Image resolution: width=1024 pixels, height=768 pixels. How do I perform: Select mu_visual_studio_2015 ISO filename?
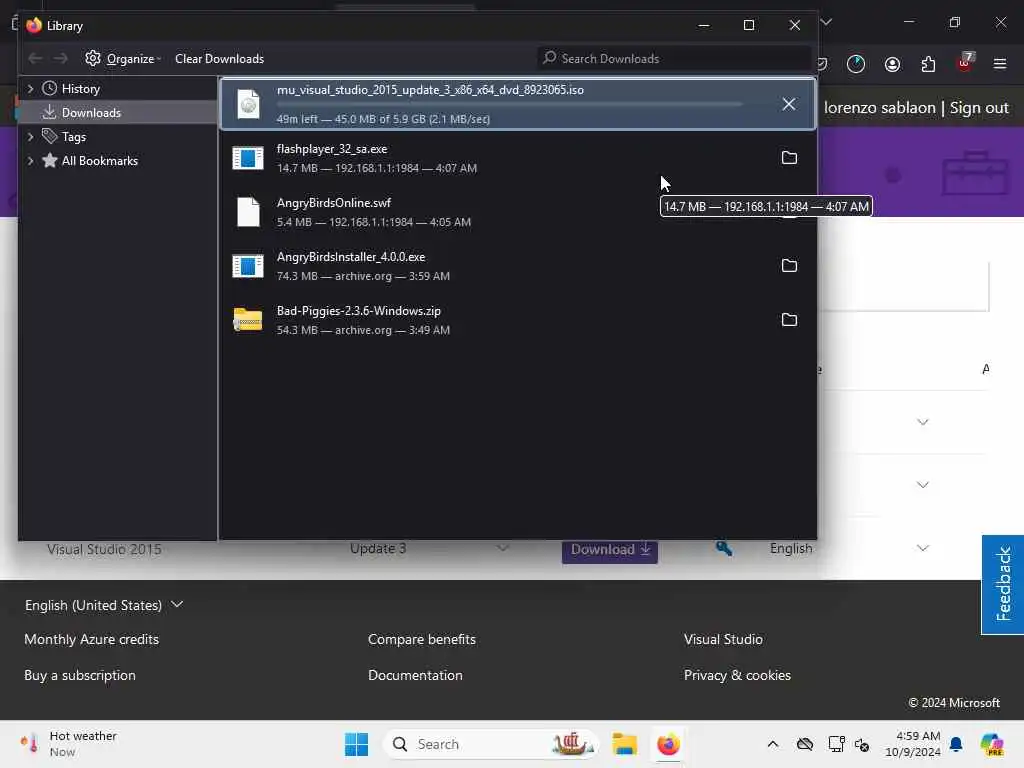coord(430,90)
